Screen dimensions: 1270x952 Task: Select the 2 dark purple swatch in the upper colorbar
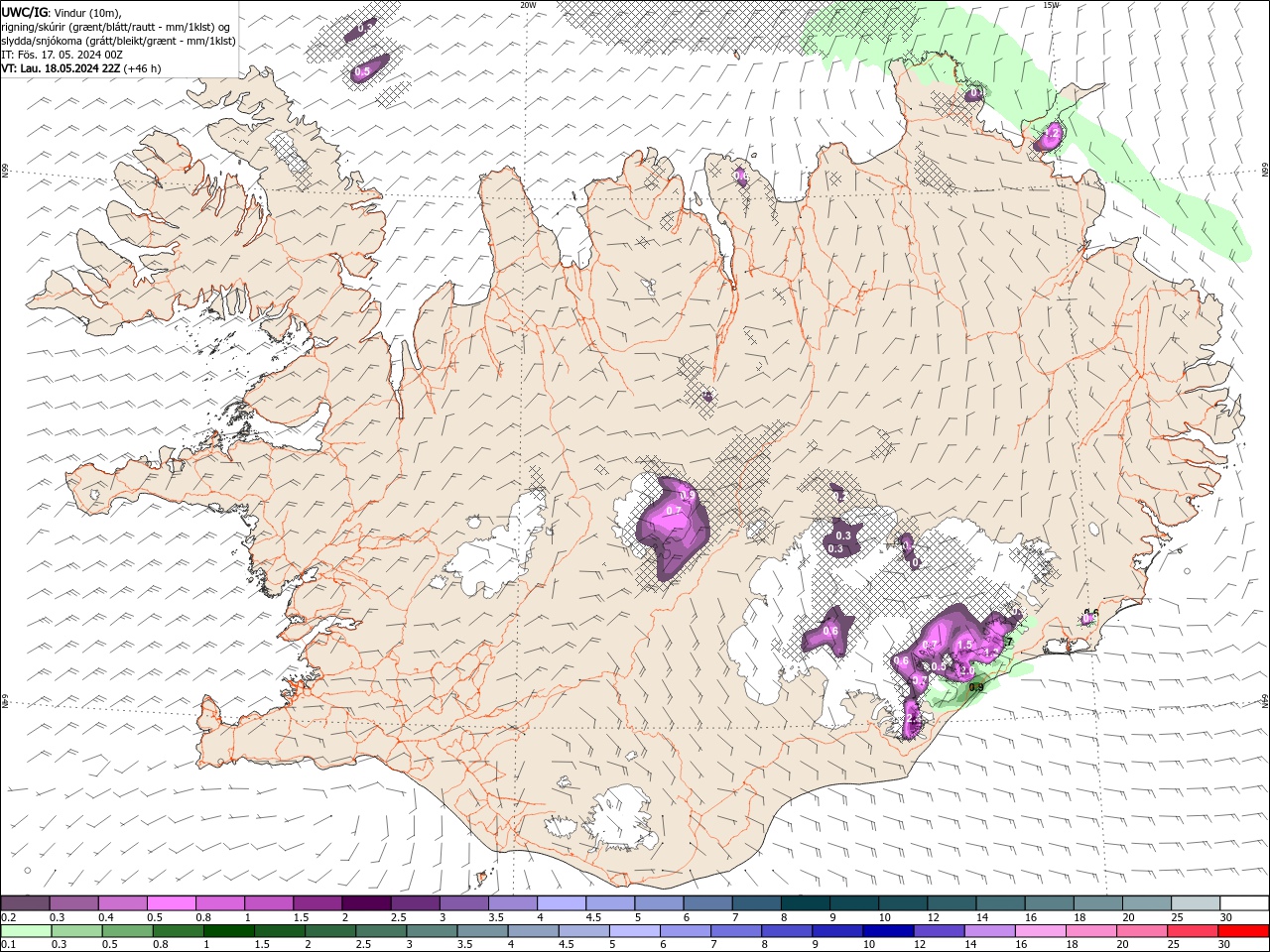point(365,903)
